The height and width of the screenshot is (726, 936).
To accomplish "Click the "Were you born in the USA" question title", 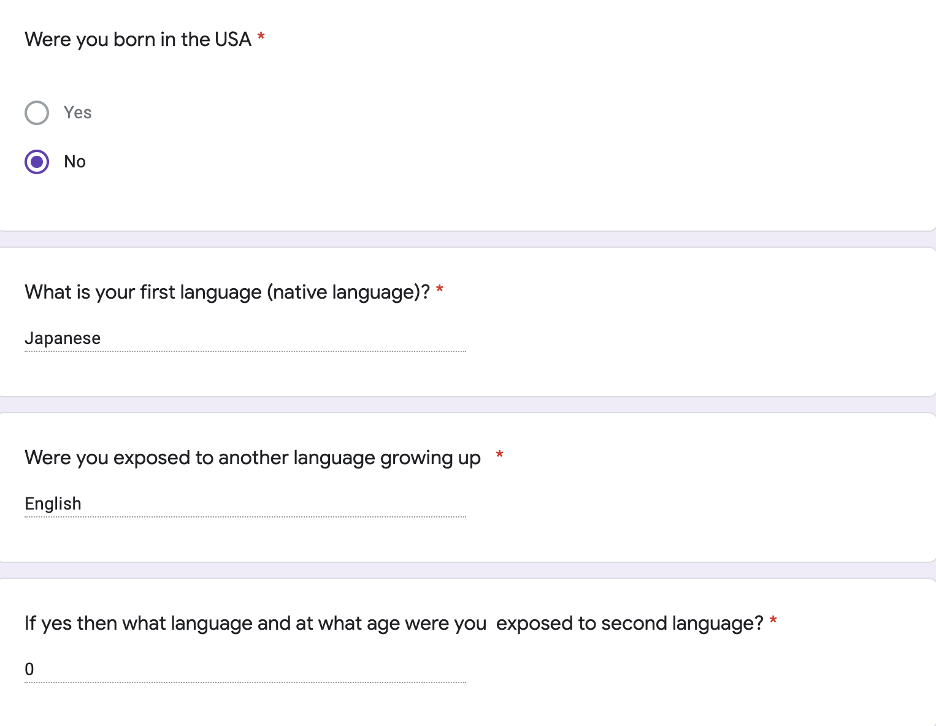I will (138, 39).
